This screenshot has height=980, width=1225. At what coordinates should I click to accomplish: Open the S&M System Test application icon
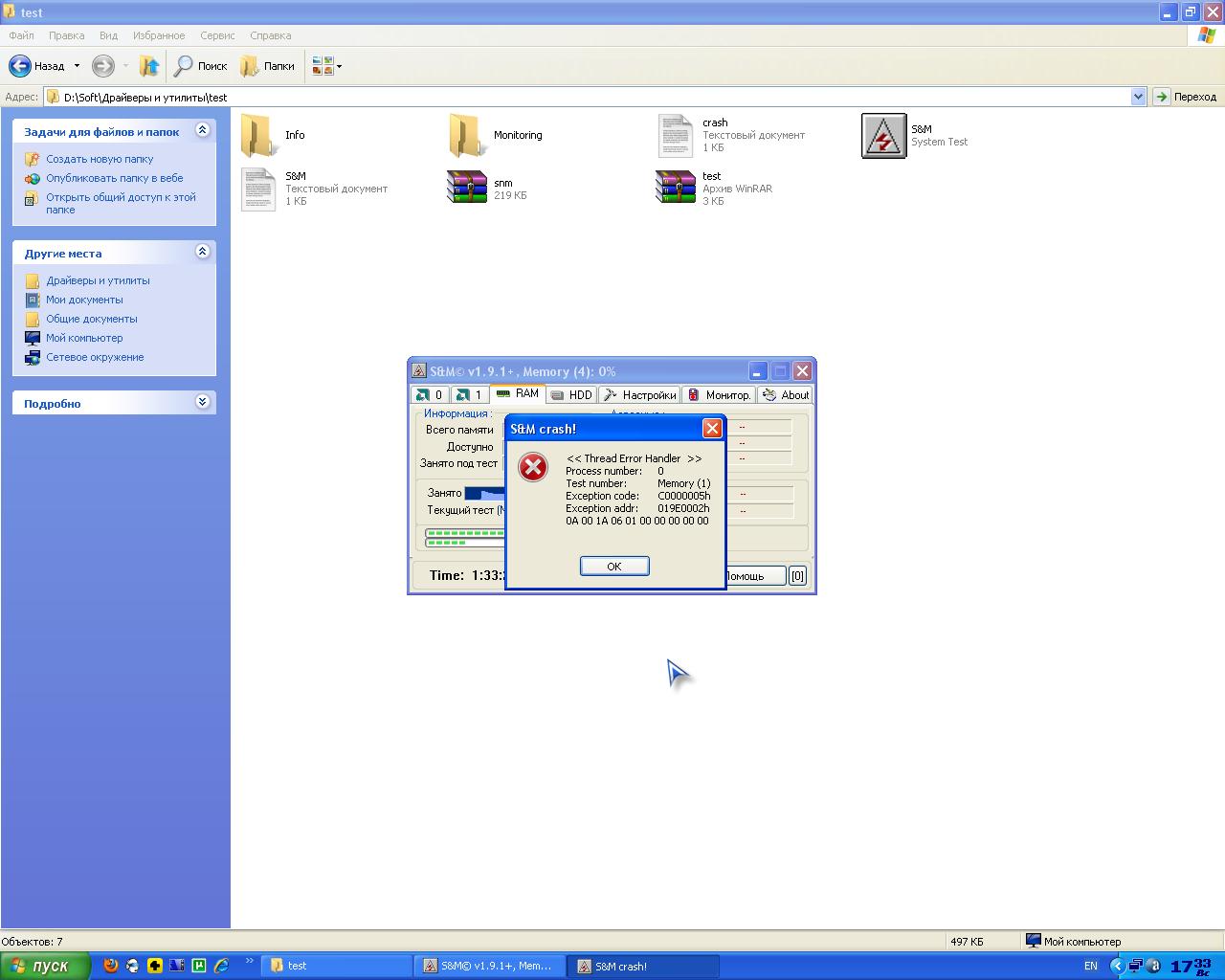point(883,136)
